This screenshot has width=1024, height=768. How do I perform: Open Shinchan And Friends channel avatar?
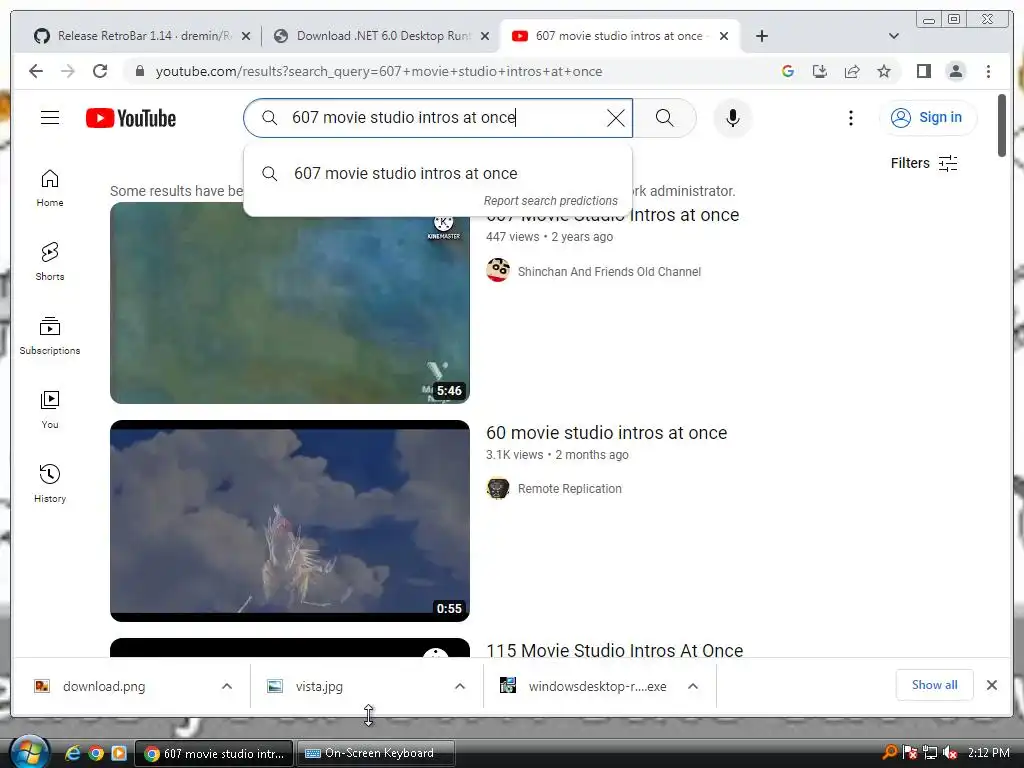(498, 270)
